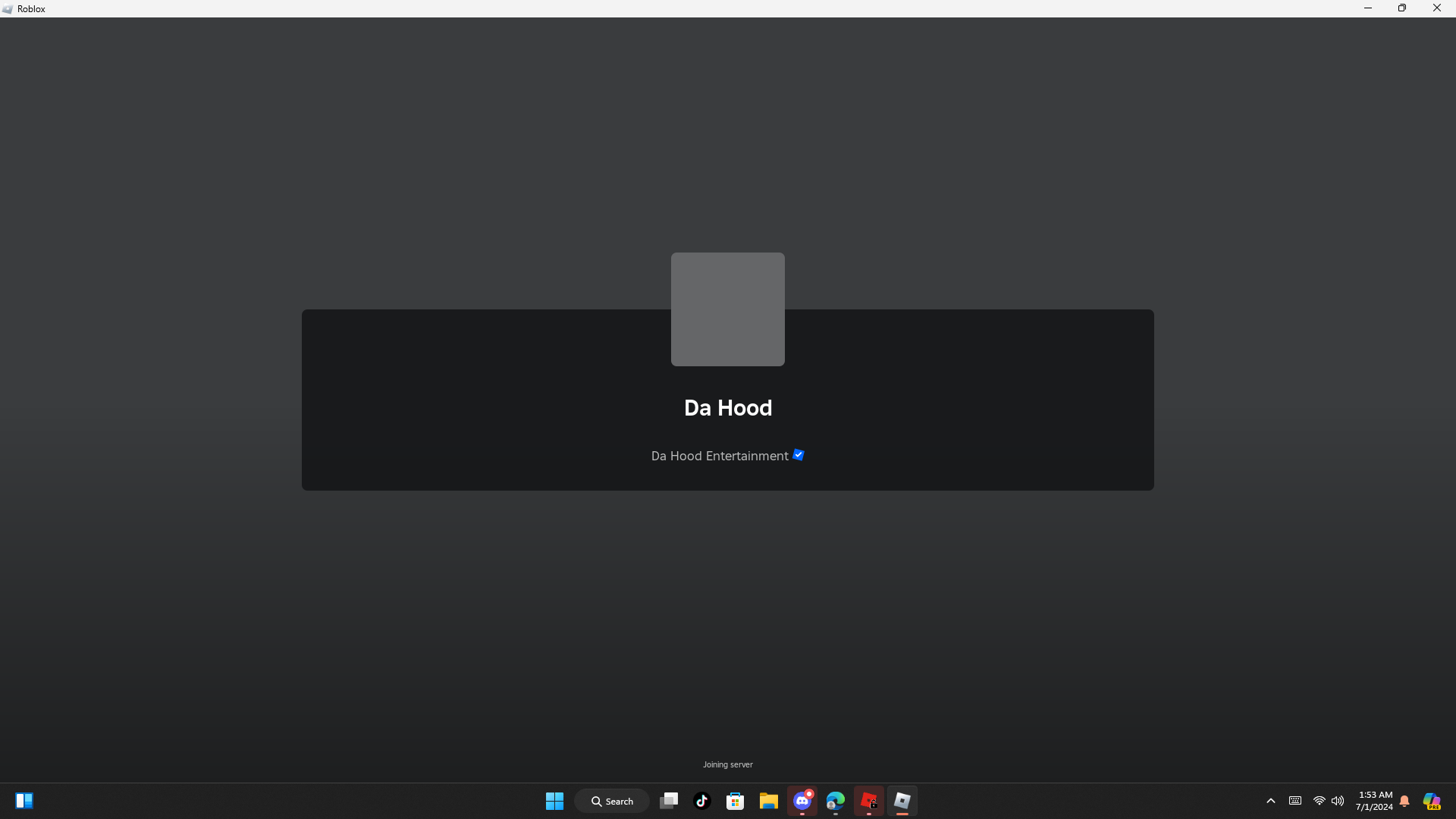Image resolution: width=1456 pixels, height=819 pixels.
Task: Open the Windows Start menu
Action: [x=555, y=801]
